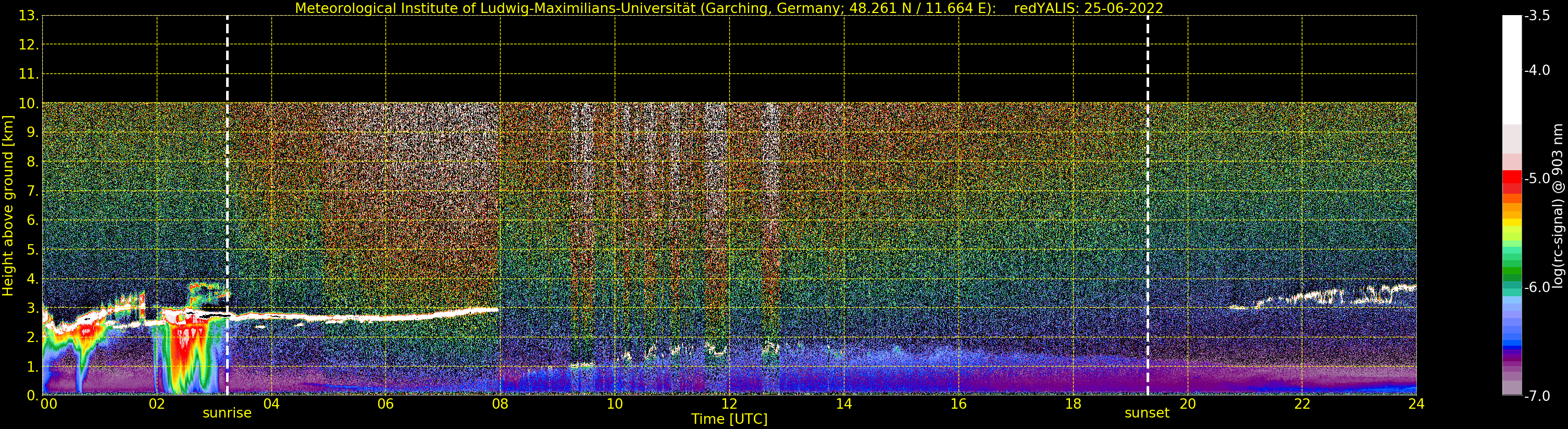Viewport: 1568px width, 429px height.
Task: Click the '-7.0' colorbar tick label
Action: [x=1537, y=396]
